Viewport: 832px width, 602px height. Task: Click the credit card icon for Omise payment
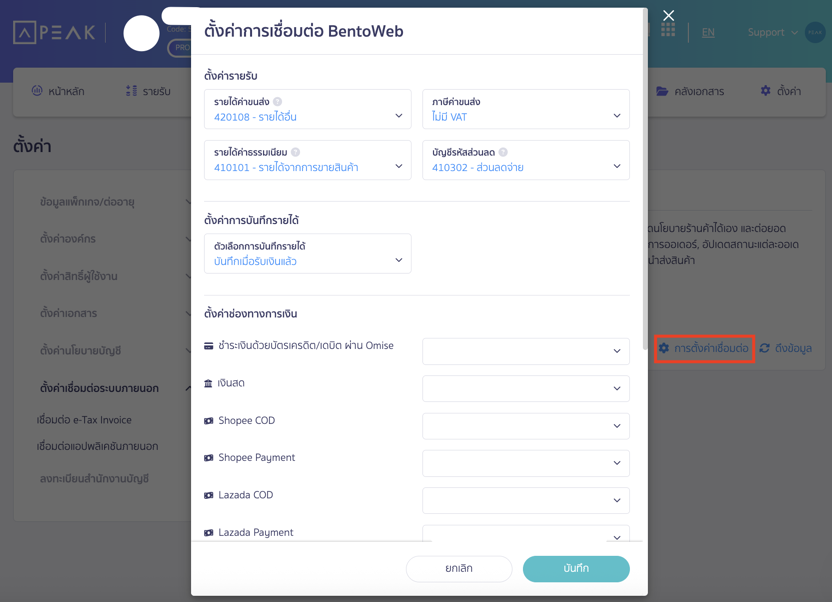209,346
